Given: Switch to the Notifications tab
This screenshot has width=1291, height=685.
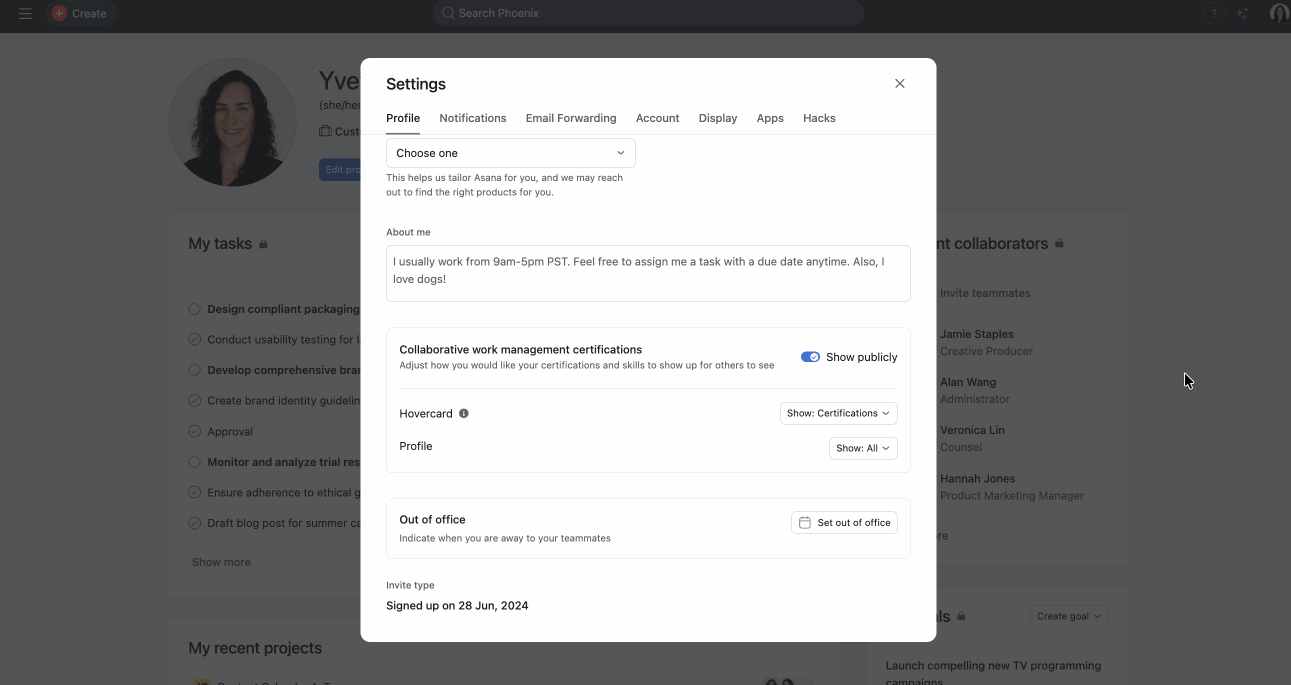Looking at the screenshot, I should pos(472,118).
